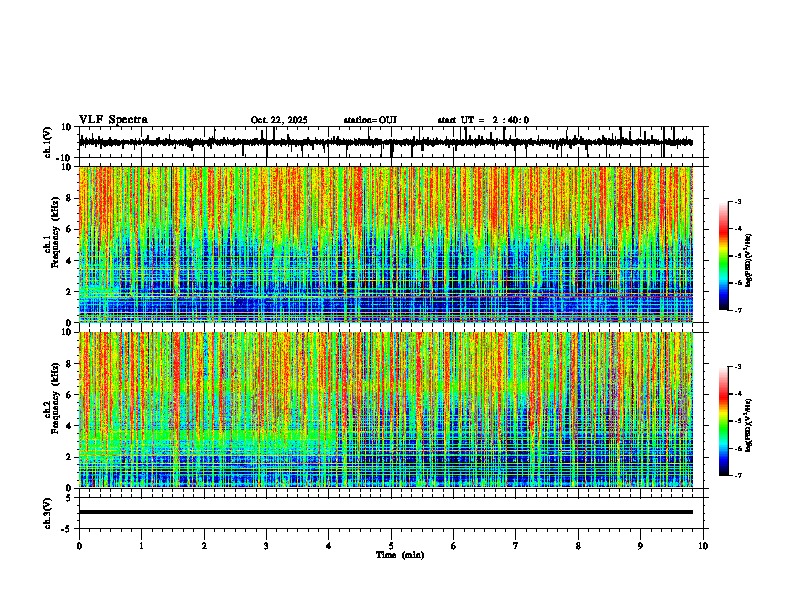Click the "-3" label on ch.1 colorbar
Screen dimensions: 792x612
tap(737, 201)
